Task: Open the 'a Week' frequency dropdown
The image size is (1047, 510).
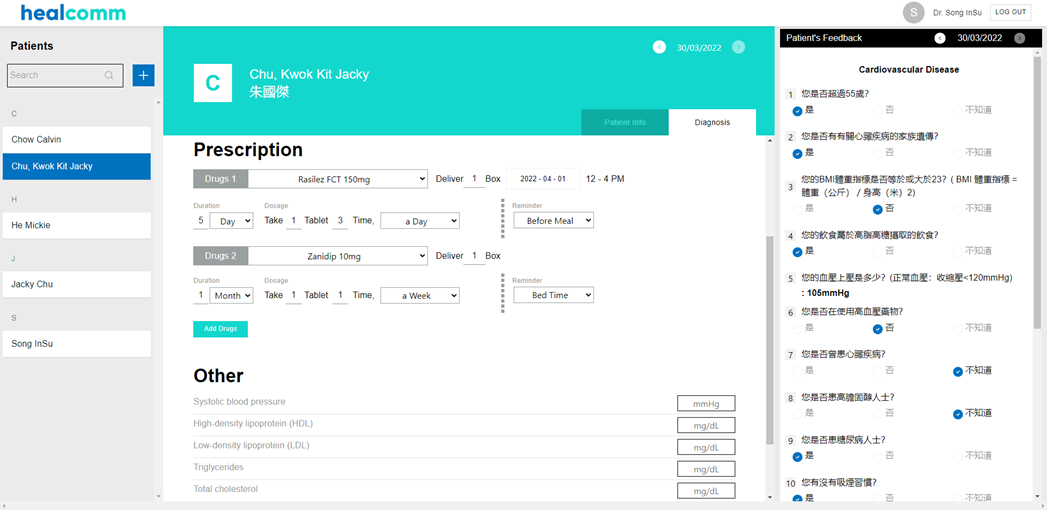Action: click(x=419, y=296)
